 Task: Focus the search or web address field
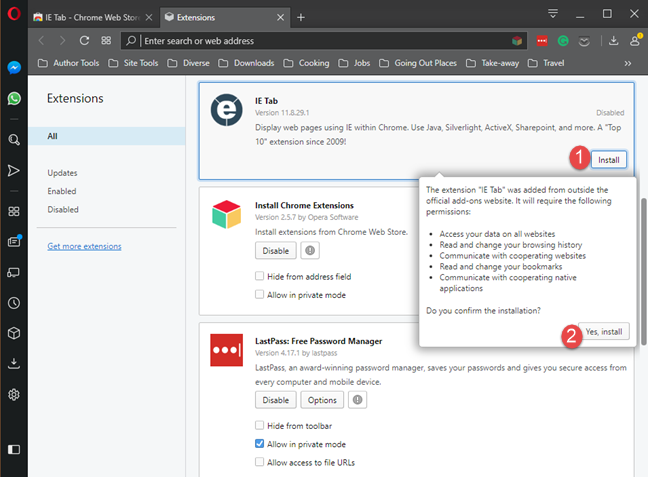(320, 41)
